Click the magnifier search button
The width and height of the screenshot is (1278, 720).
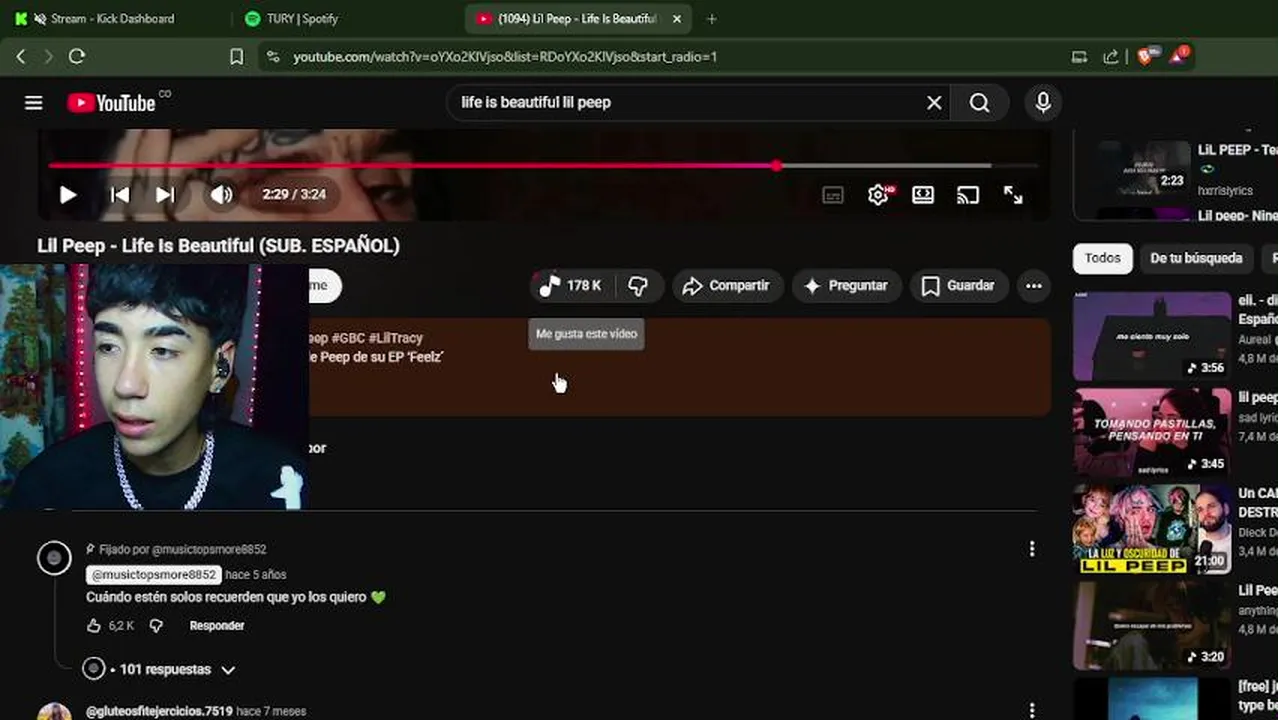click(x=979, y=102)
